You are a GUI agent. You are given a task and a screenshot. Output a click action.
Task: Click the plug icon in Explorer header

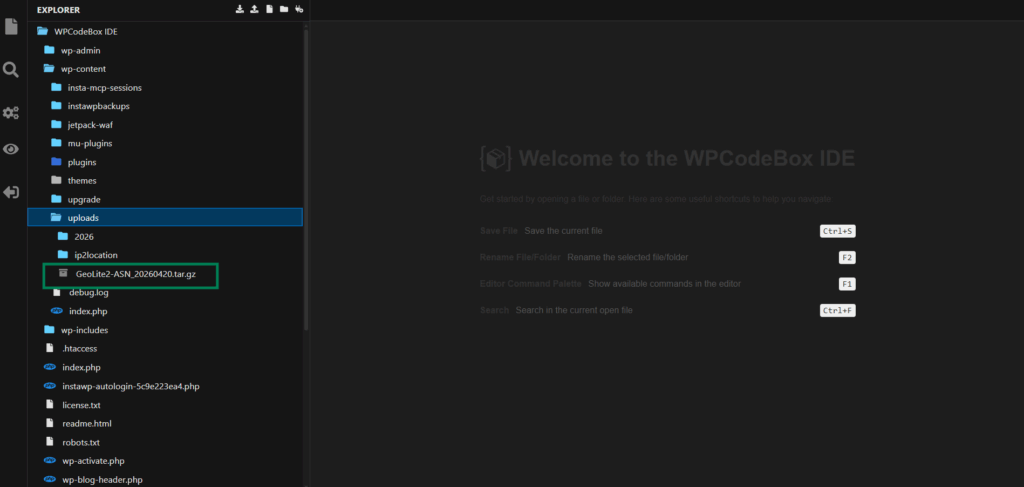point(299,9)
